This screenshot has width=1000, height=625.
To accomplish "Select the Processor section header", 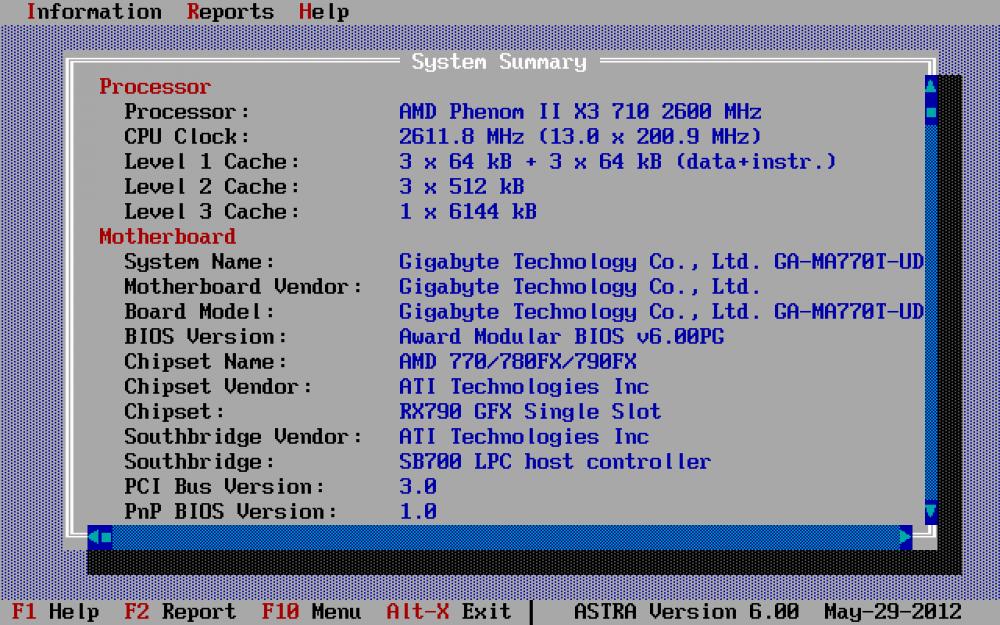I will point(155,87).
